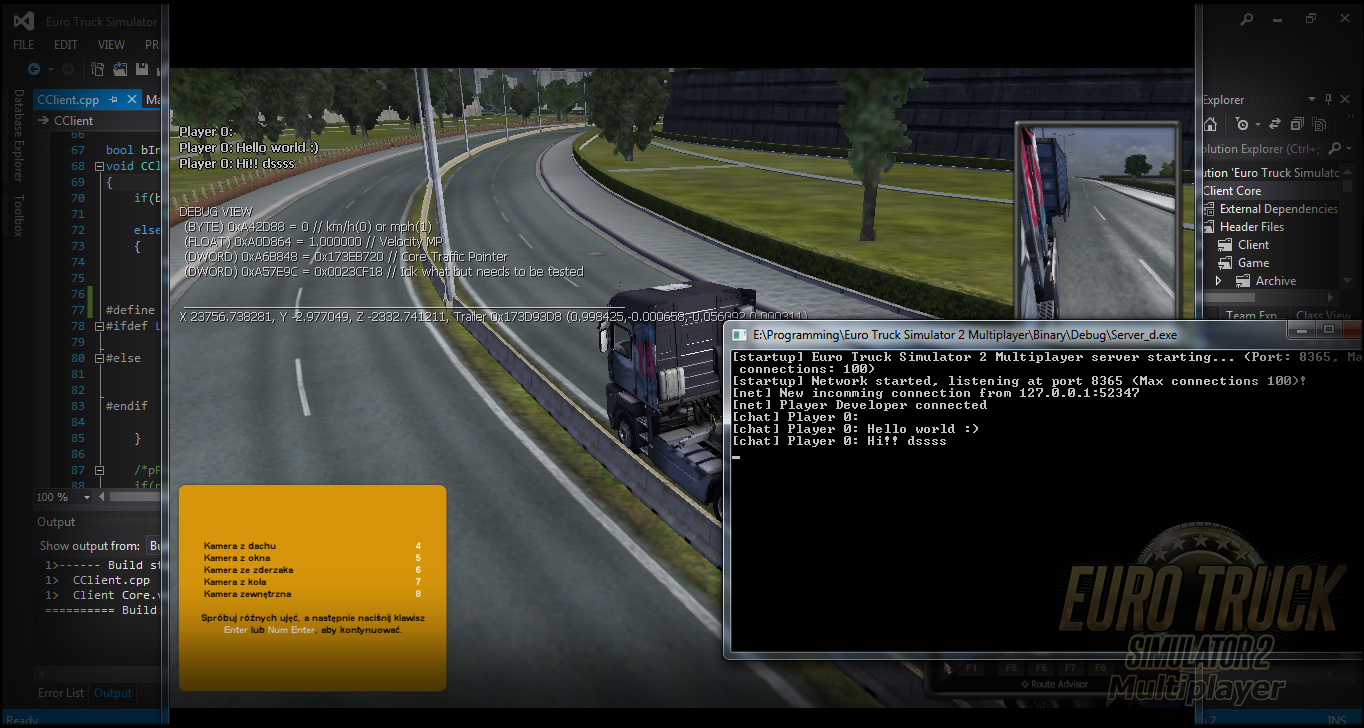
Task: Click the Solution Explorer search field
Action: 1265,149
